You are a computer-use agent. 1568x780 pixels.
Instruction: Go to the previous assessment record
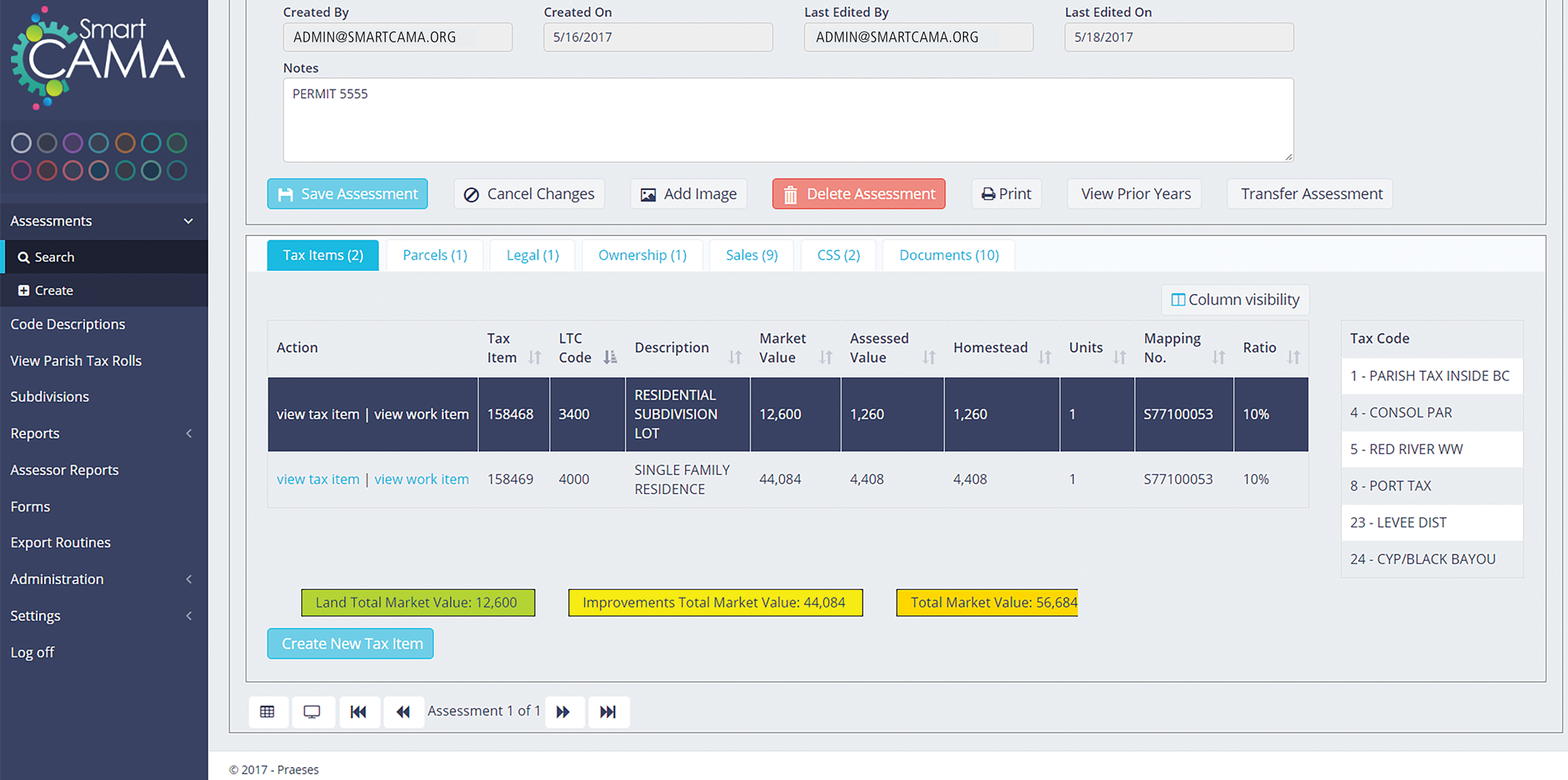click(x=404, y=712)
